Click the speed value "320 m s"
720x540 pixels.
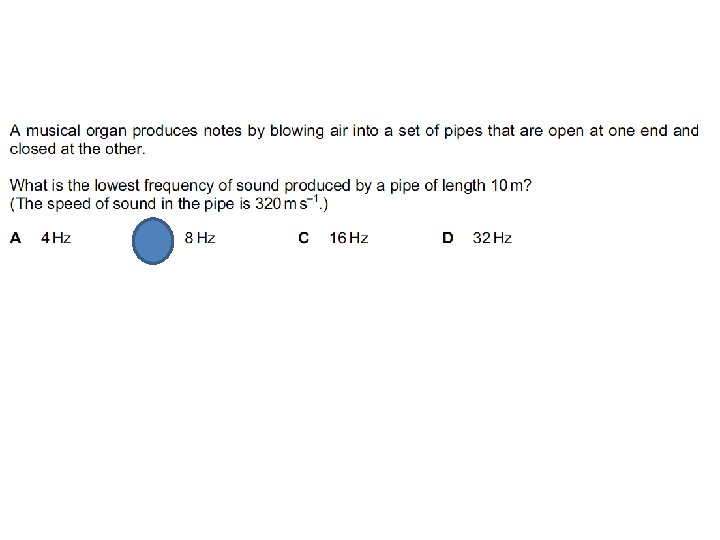tap(281, 204)
